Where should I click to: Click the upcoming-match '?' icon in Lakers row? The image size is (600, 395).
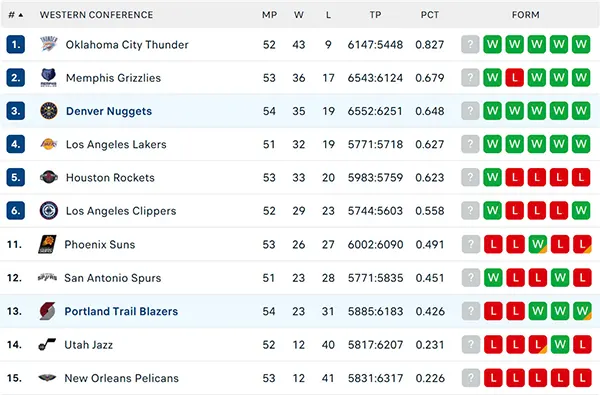(470, 144)
